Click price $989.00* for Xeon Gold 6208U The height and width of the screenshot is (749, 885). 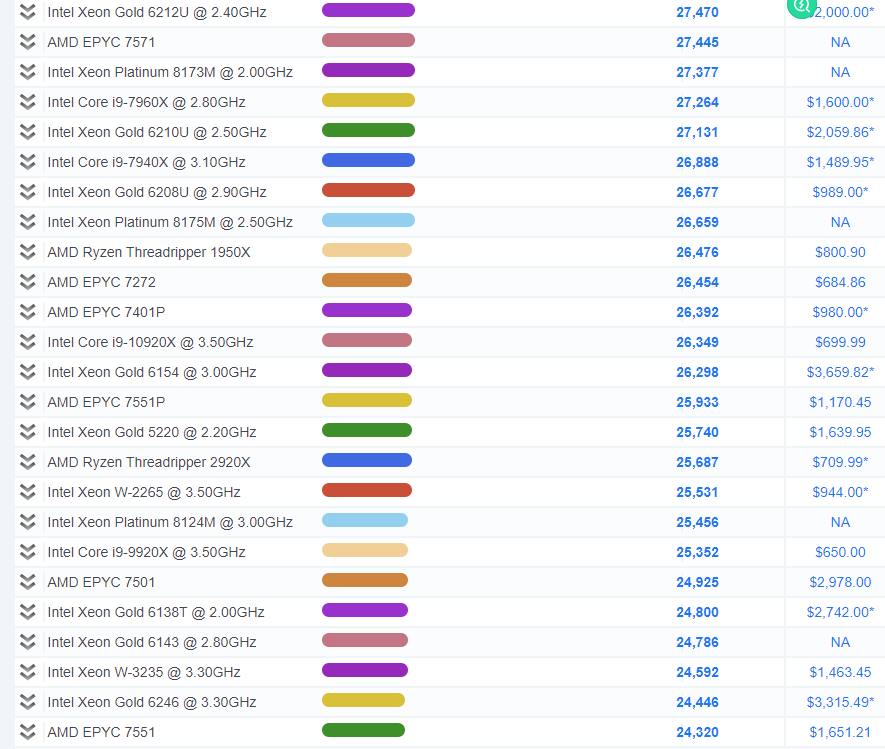(x=840, y=192)
